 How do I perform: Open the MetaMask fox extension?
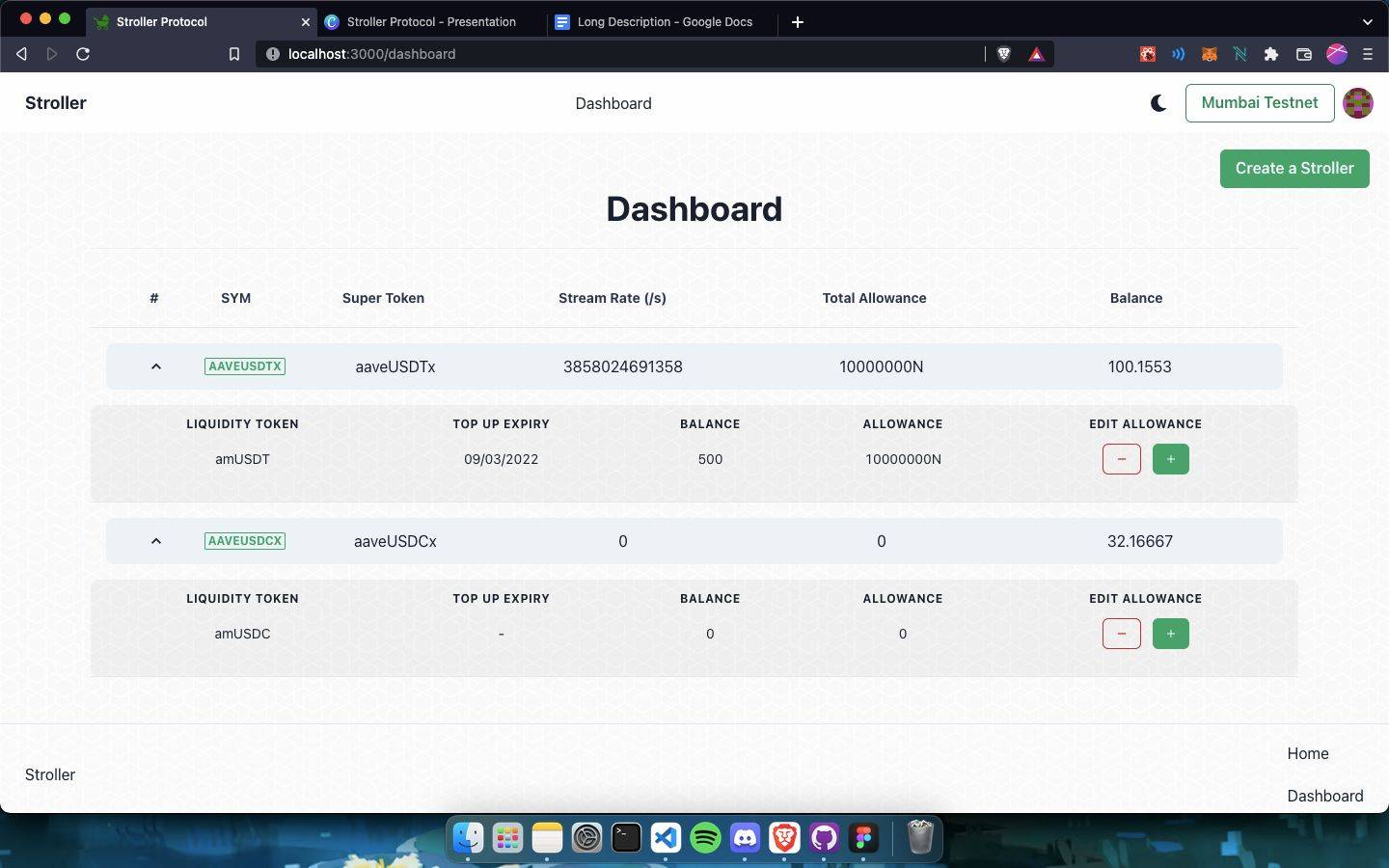coord(1209,54)
